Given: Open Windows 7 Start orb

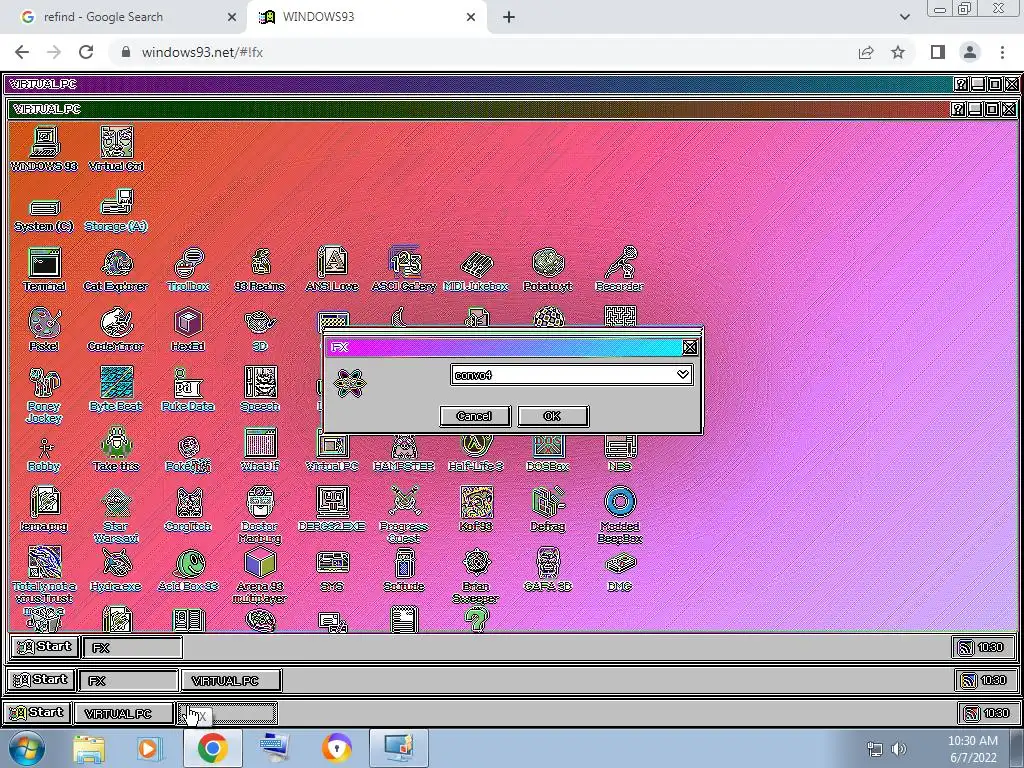Looking at the screenshot, I should coord(27,748).
